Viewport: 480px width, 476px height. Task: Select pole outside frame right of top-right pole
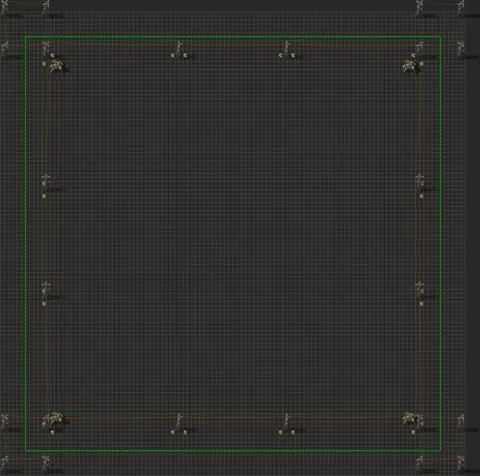[460, 49]
